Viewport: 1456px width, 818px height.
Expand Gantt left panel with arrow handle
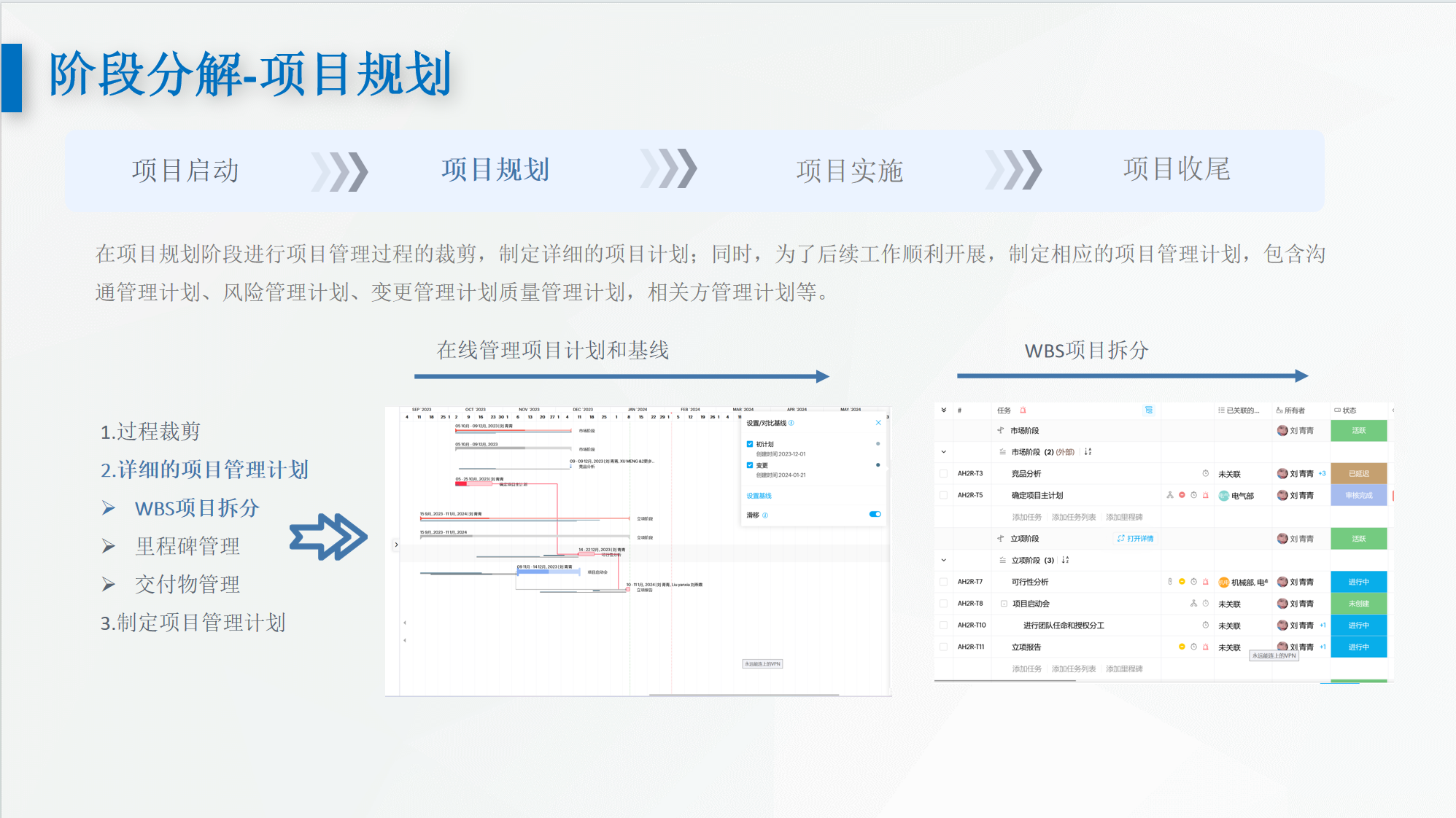pyautogui.click(x=396, y=545)
